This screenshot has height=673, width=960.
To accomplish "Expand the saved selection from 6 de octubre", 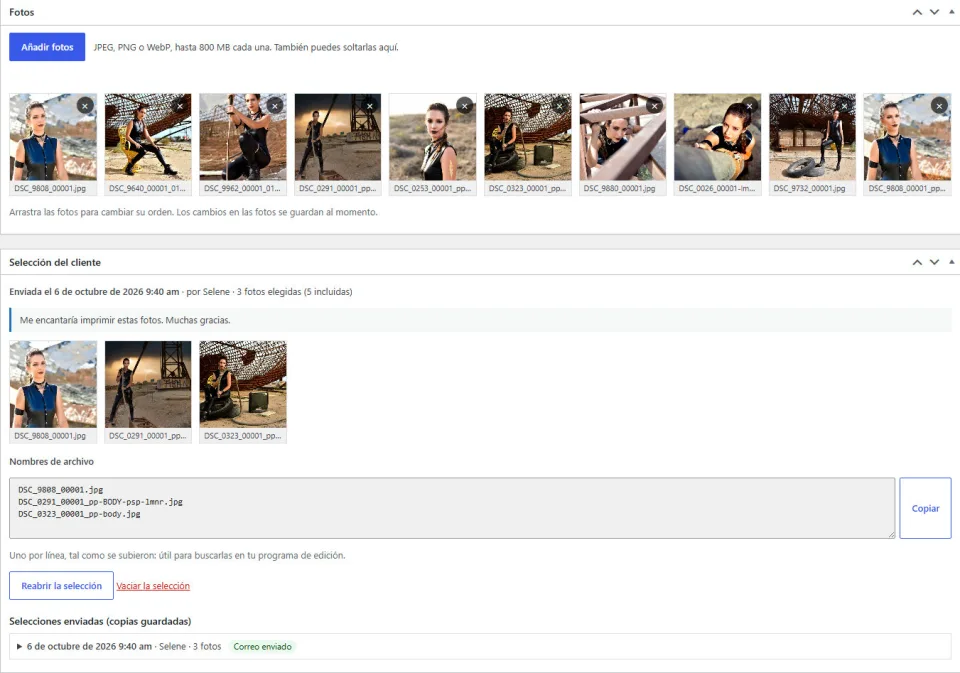I will click(x=20, y=647).
